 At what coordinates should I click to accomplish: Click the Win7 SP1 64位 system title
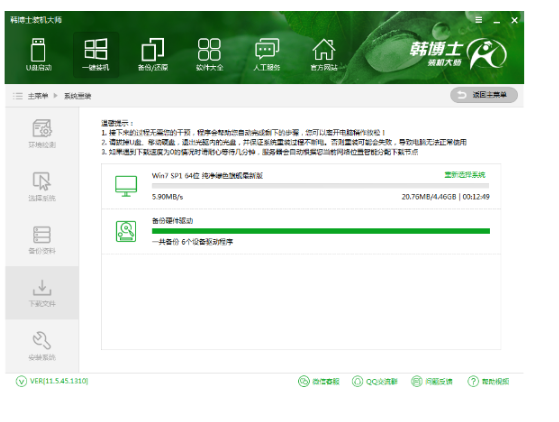tap(207, 175)
